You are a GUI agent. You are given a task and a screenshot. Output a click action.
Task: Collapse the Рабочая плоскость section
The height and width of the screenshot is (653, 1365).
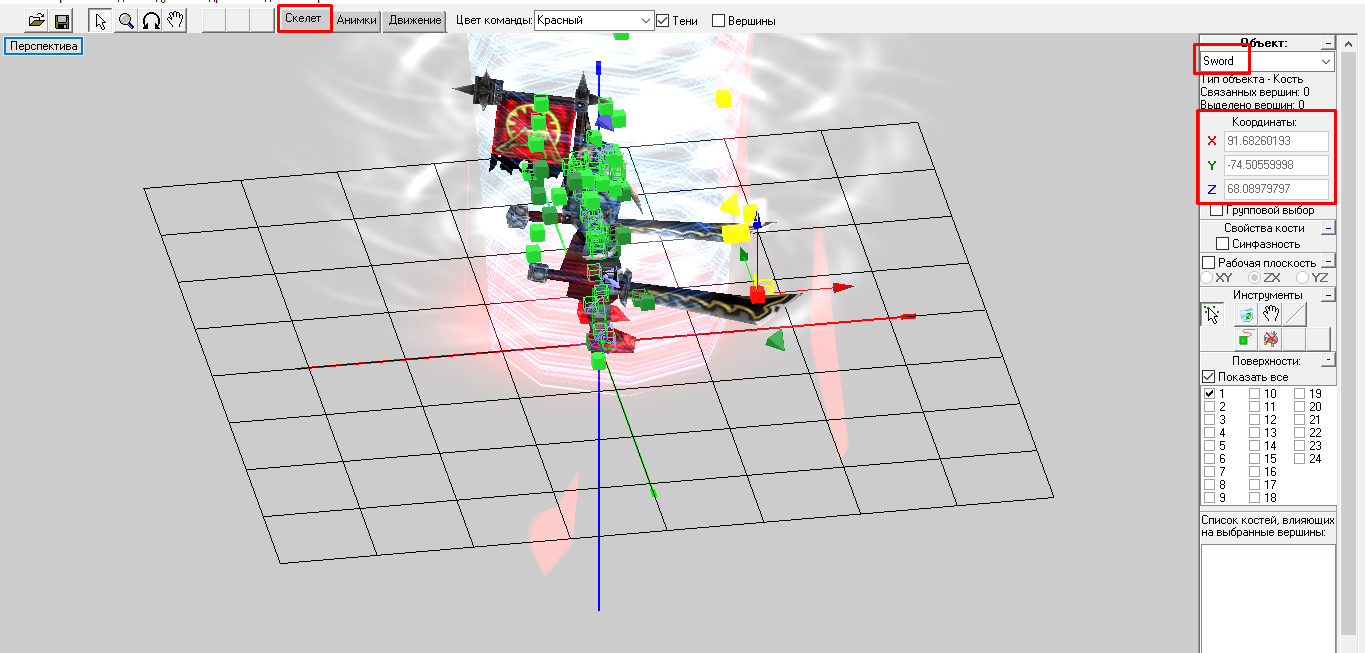[x=1328, y=263]
